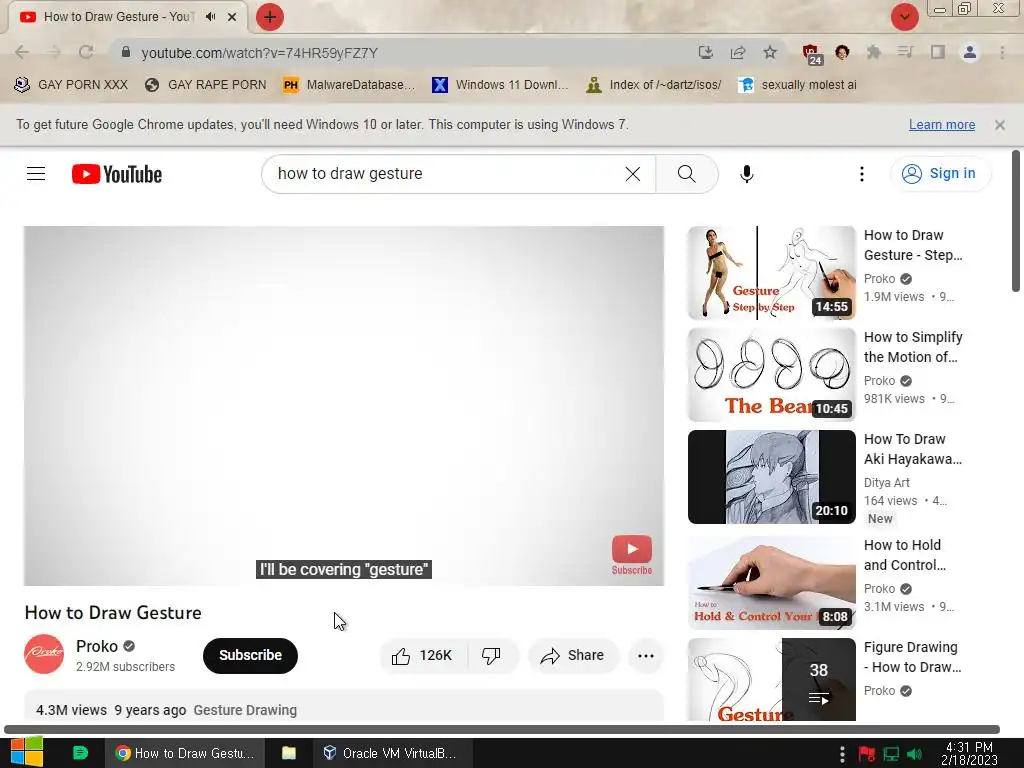Click the address bar URL
Viewport: 1024px width, 768px height.
click(x=259, y=53)
